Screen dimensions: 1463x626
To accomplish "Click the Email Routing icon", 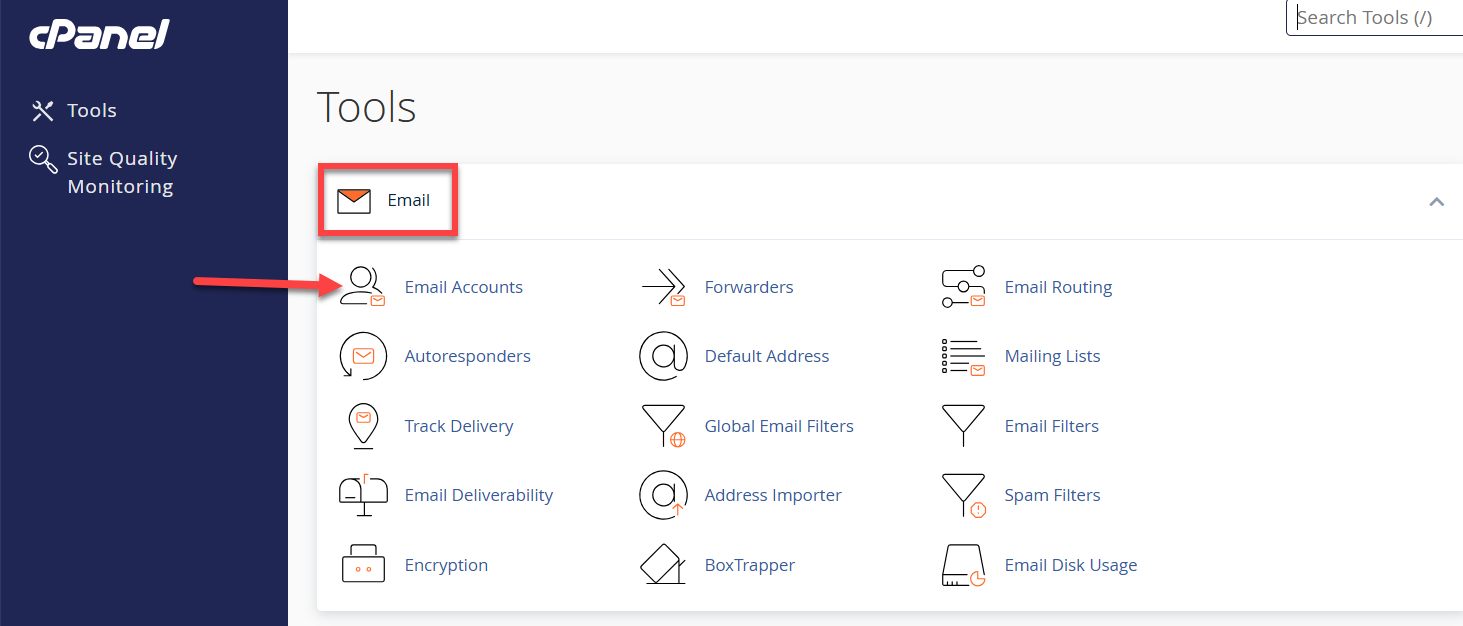I will (964, 287).
